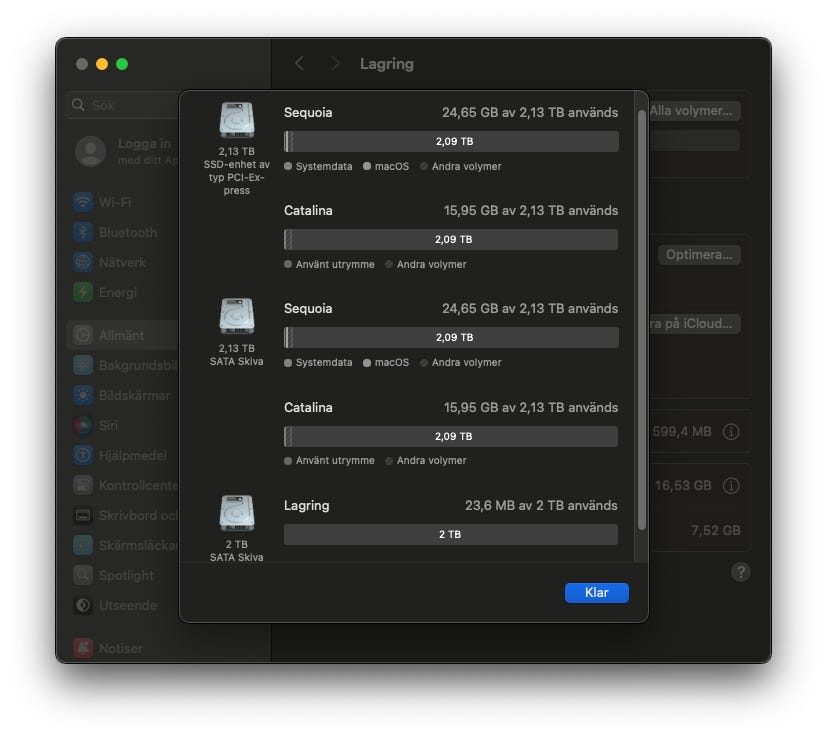Open info for the 16,53 GB item
This screenshot has width=827, height=737.
pos(731,485)
